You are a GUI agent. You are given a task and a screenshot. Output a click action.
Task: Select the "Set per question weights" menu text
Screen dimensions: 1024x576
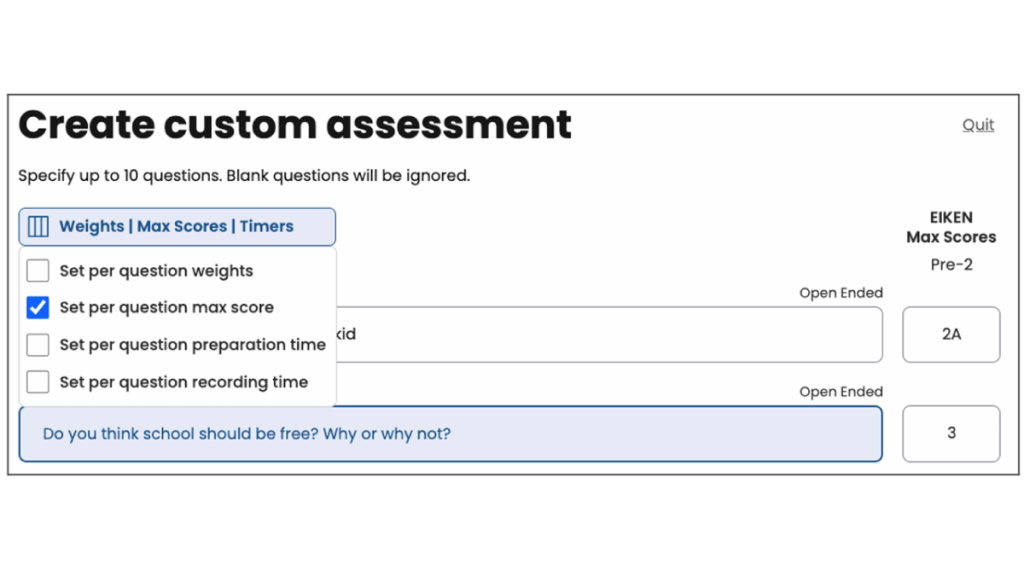click(x=156, y=271)
